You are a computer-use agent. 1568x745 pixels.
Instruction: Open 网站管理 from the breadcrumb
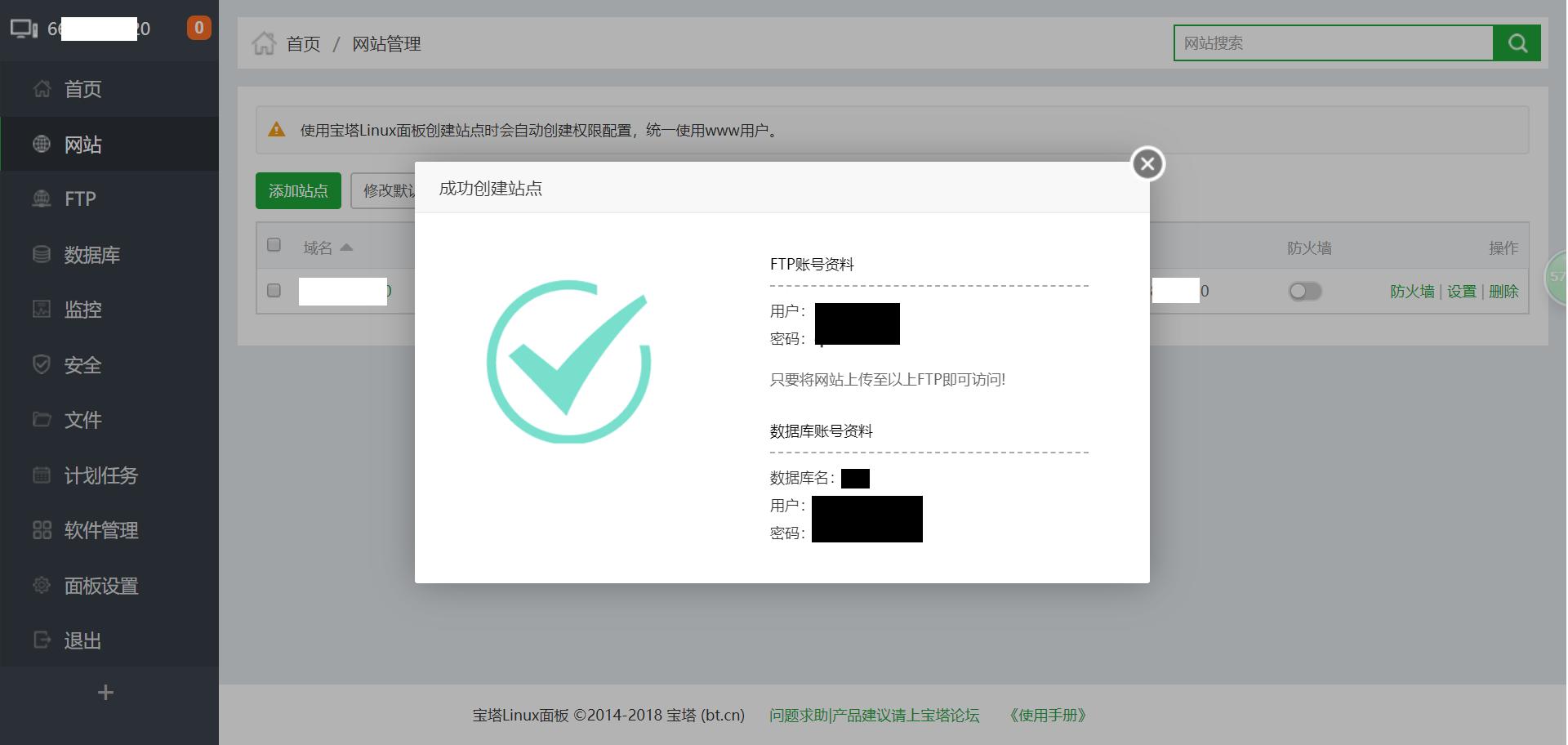(386, 43)
